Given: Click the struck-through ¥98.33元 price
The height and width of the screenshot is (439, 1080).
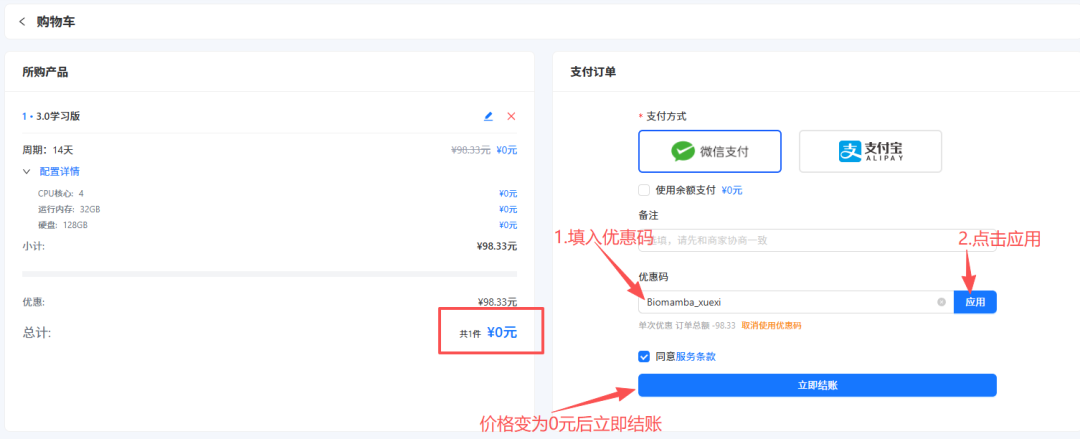Looking at the screenshot, I should pos(470,150).
